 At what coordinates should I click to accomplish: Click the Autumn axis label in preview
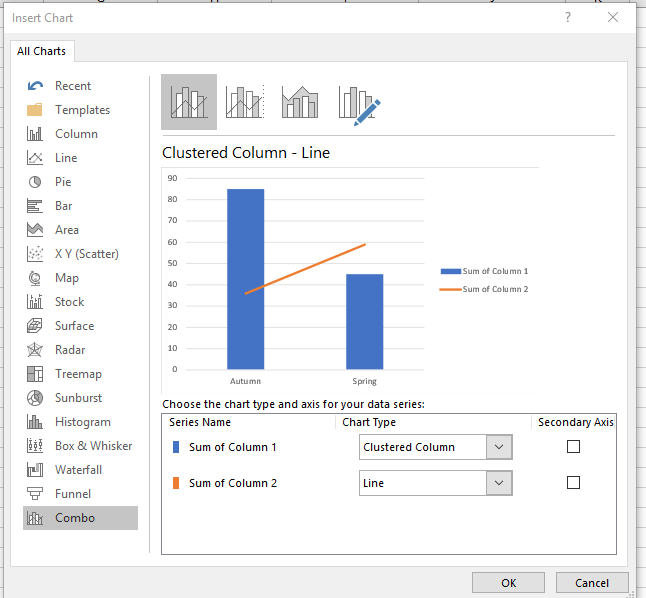(x=245, y=381)
